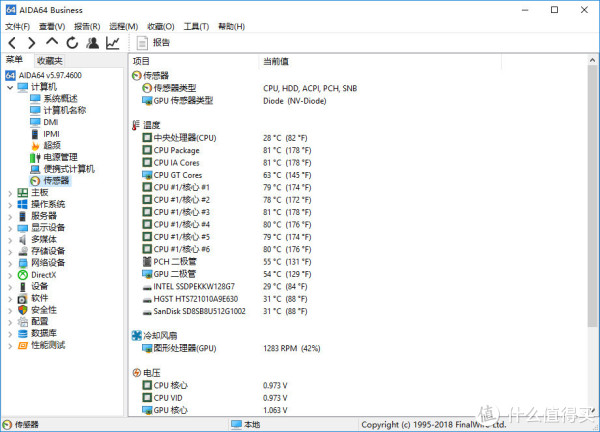Image resolution: width=600 pixels, height=432 pixels.
Task: Click the 多媒体 speaker icon
Action: point(23,240)
